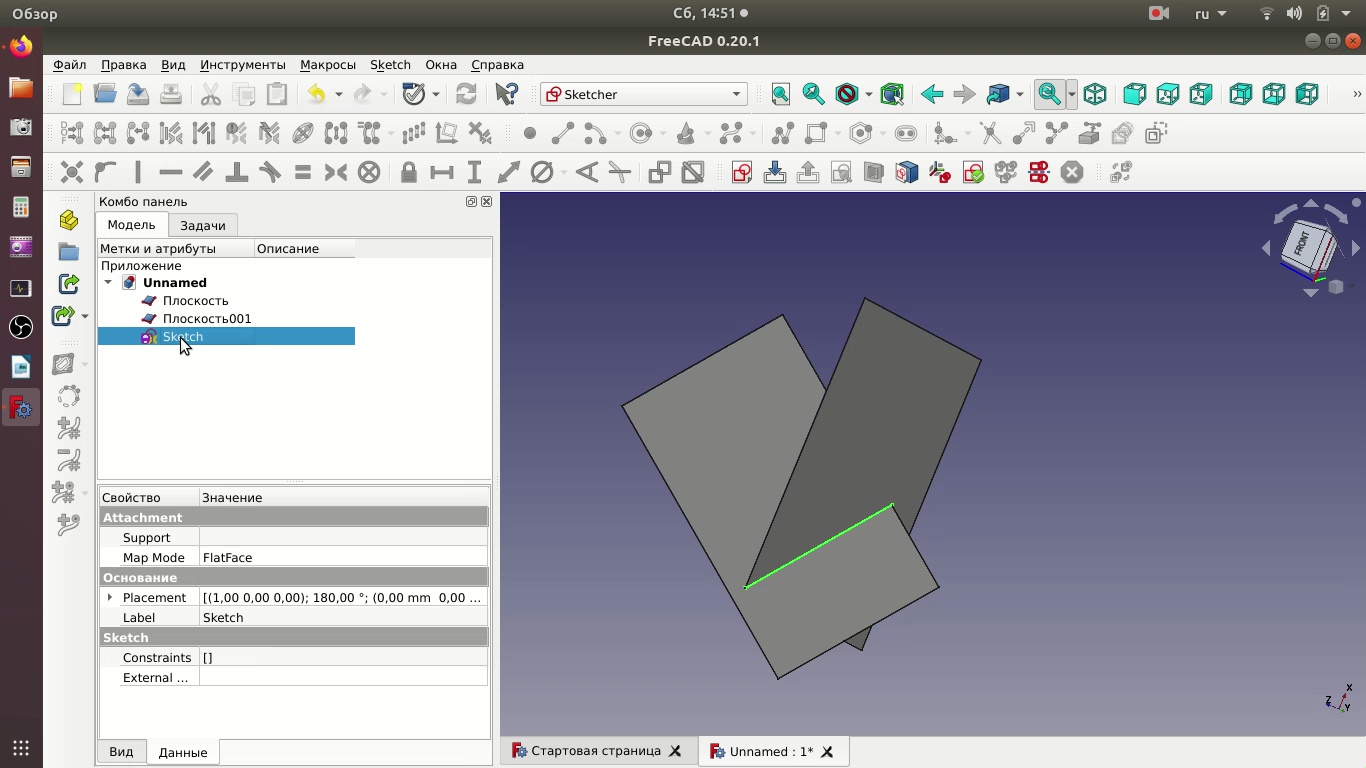This screenshot has width=1366, height=768.
Task: Switch to Стартовая страница document tab
Action: pyautogui.click(x=596, y=751)
